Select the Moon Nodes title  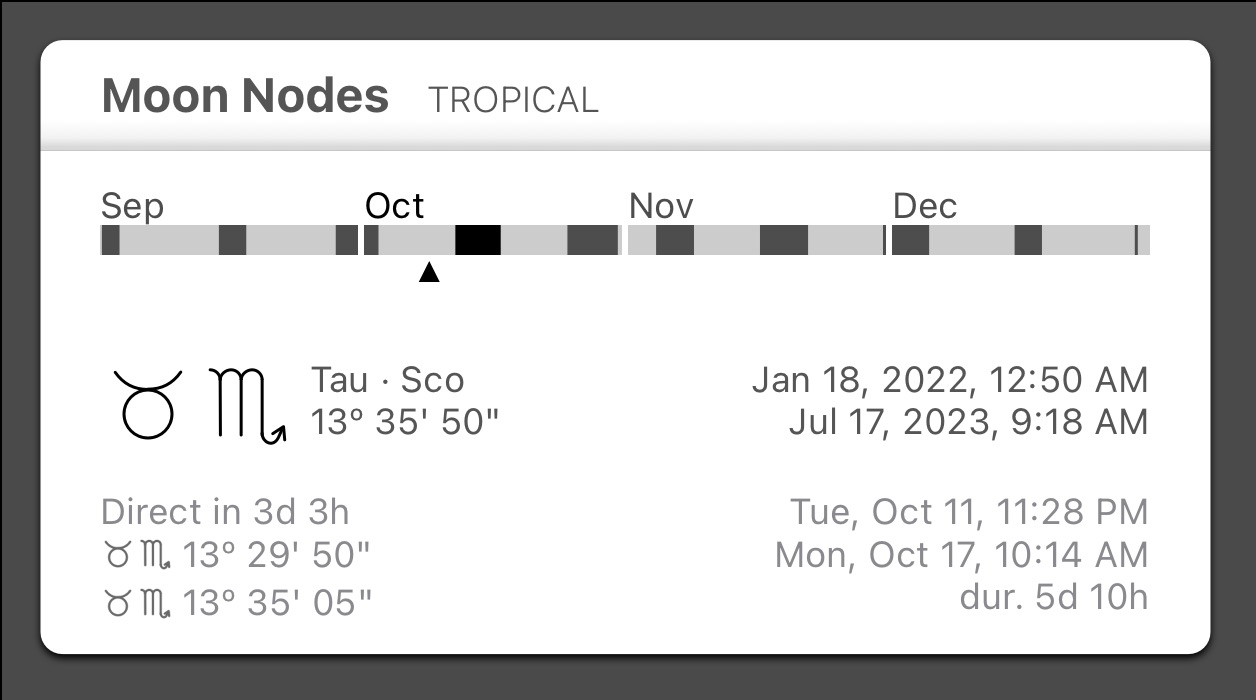coord(245,95)
